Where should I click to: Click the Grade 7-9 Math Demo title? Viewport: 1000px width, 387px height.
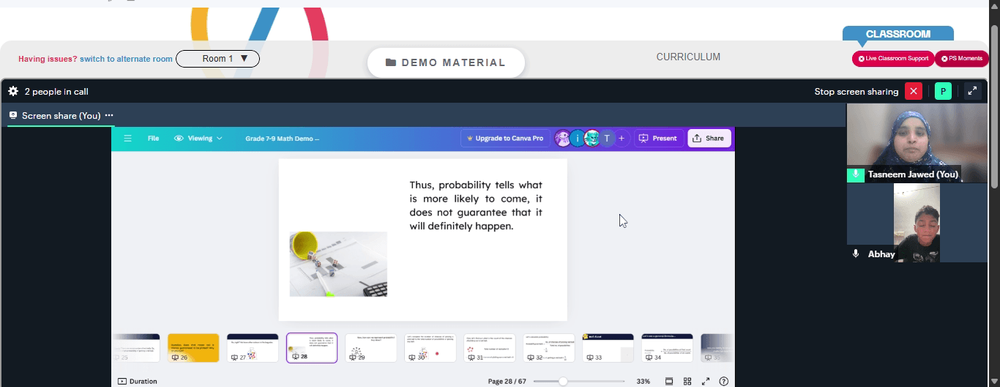[282, 138]
